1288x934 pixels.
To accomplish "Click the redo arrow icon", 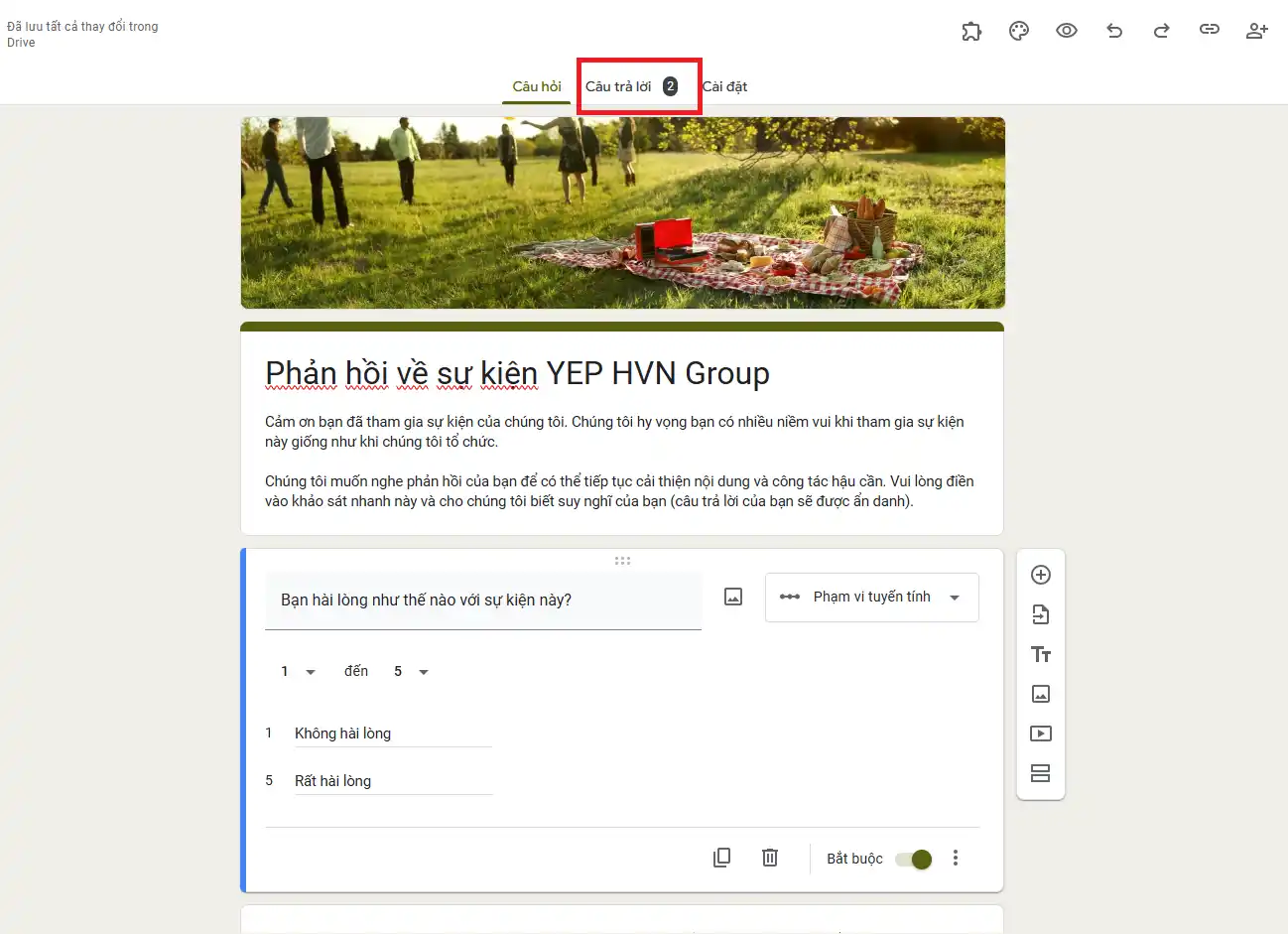I will point(1161,31).
